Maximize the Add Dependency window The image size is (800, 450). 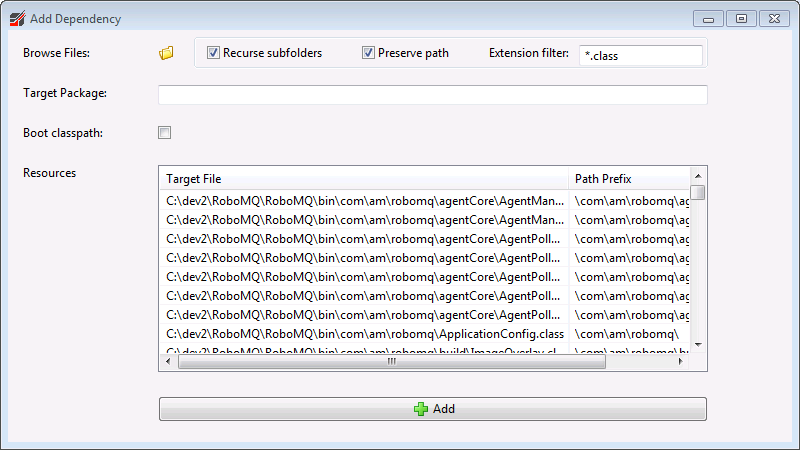point(741,18)
